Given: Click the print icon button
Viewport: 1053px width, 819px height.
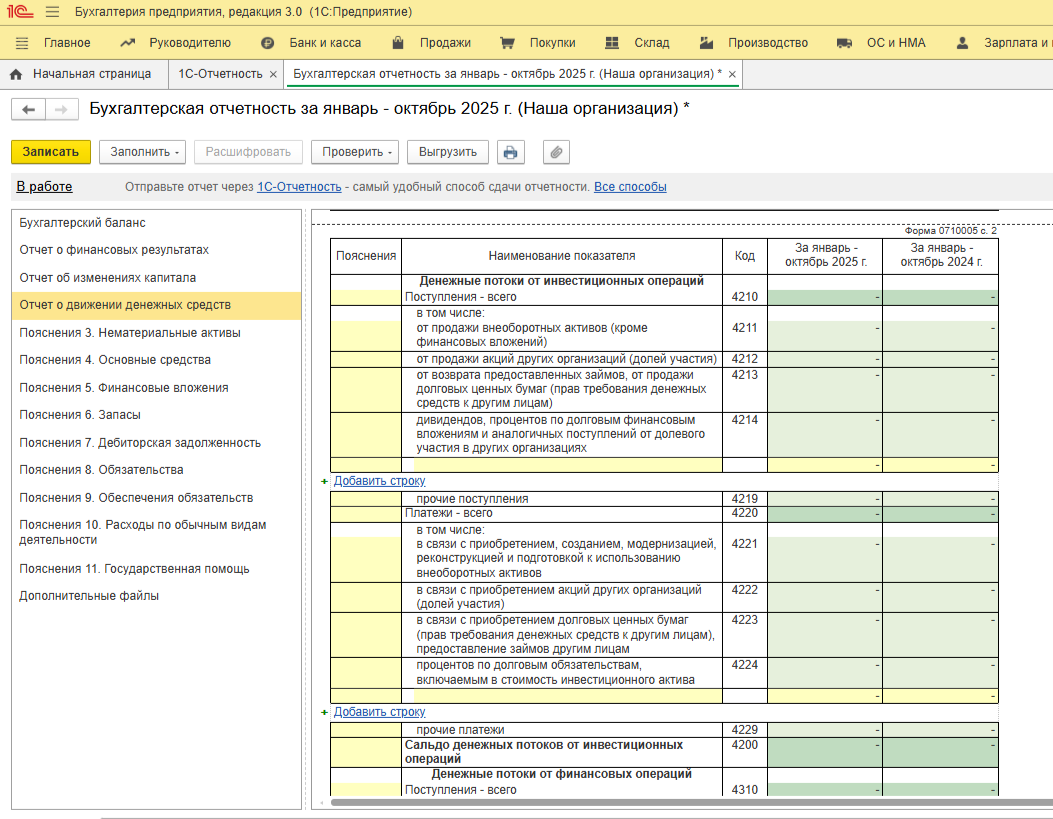Looking at the screenshot, I should (511, 152).
